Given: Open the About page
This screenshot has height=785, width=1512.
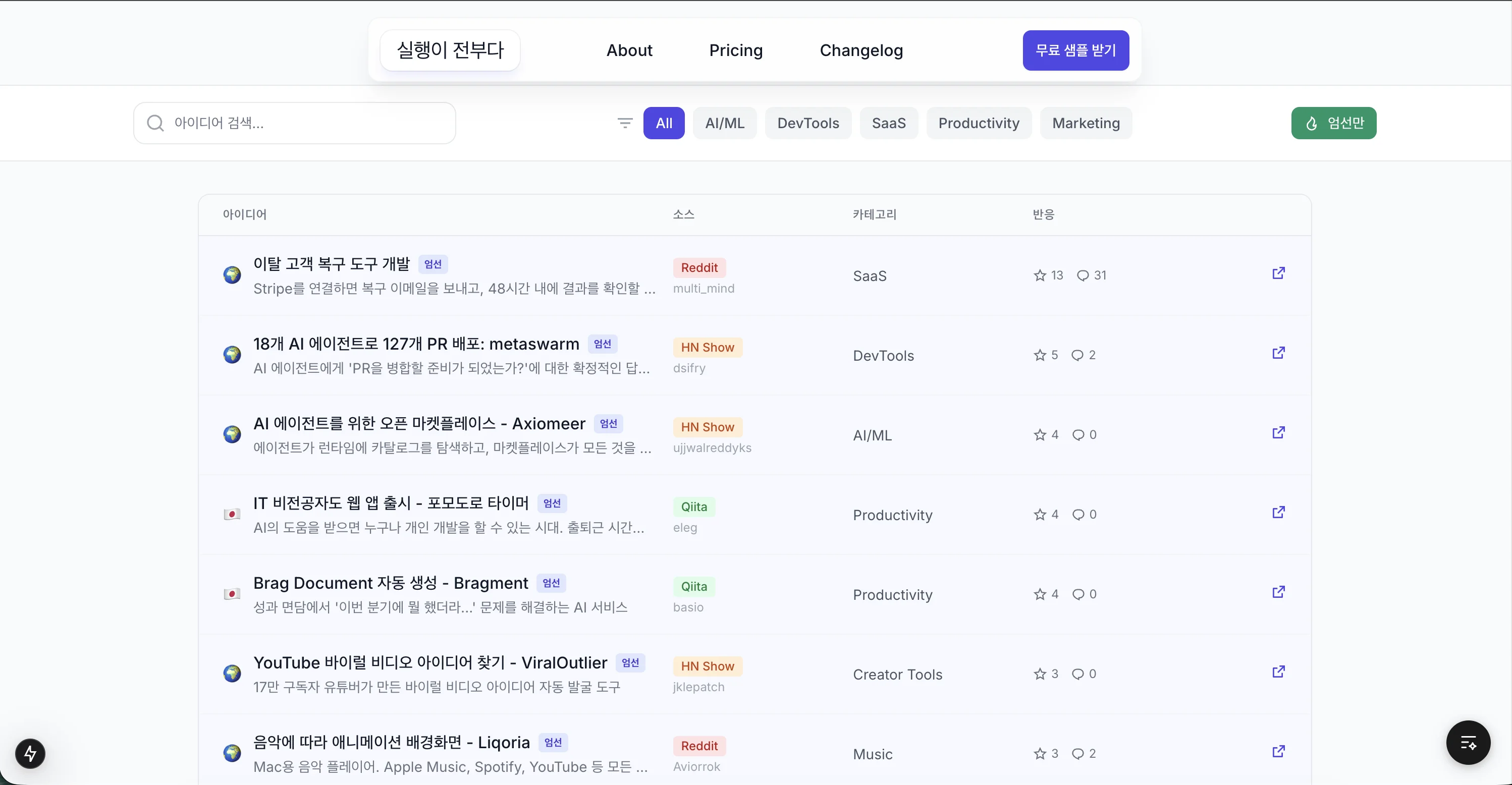Looking at the screenshot, I should click(x=629, y=50).
